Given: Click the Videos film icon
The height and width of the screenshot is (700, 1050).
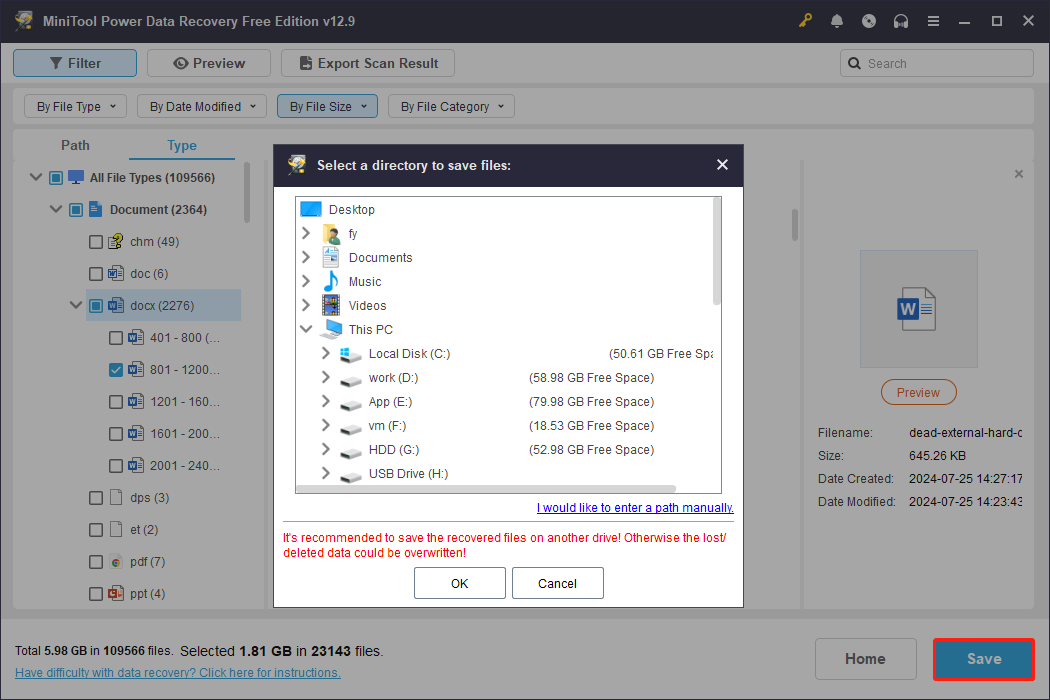Looking at the screenshot, I should 331,305.
